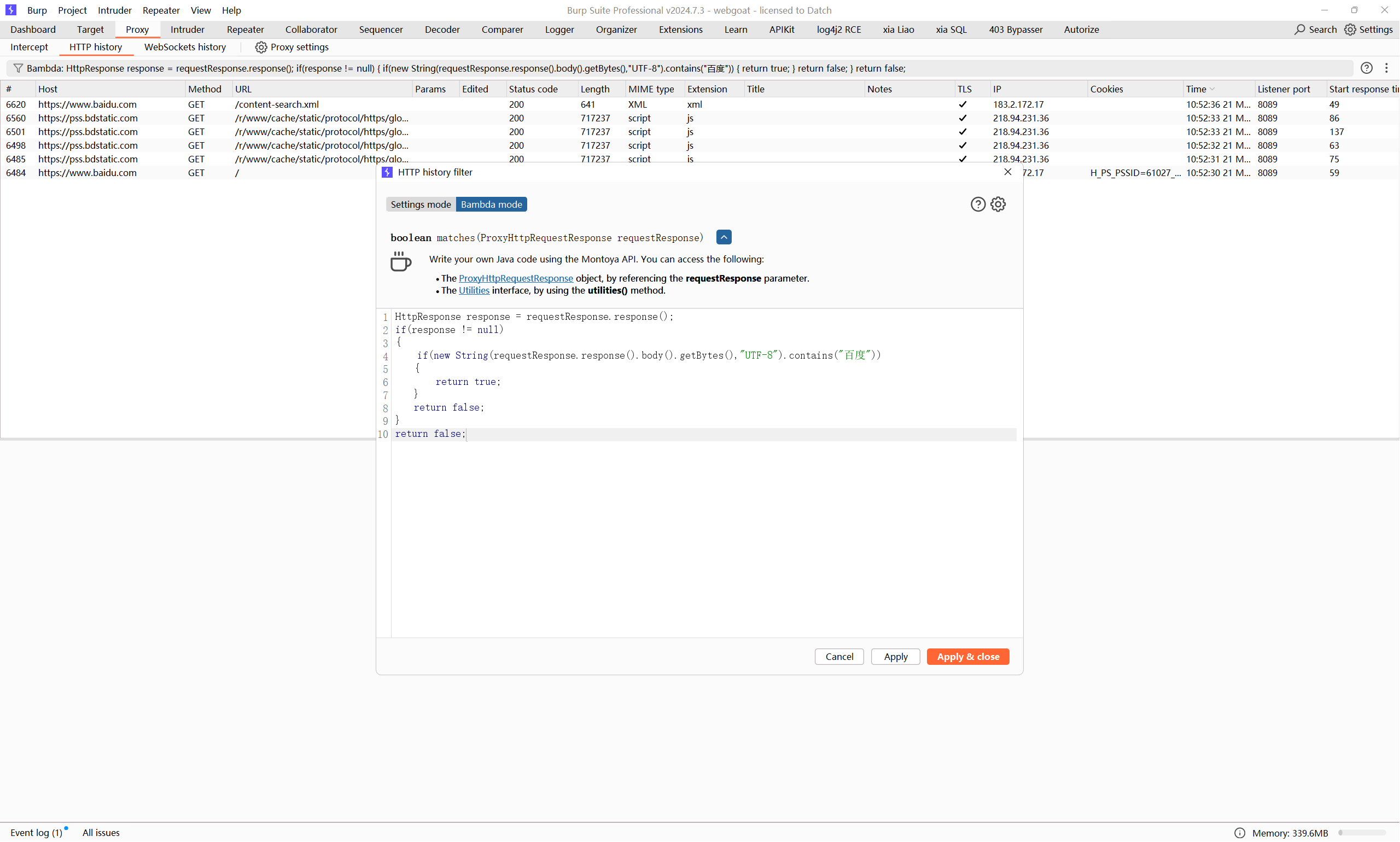Open the Event log
Screen dimensions: 1400x842
[x=36, y=833]
